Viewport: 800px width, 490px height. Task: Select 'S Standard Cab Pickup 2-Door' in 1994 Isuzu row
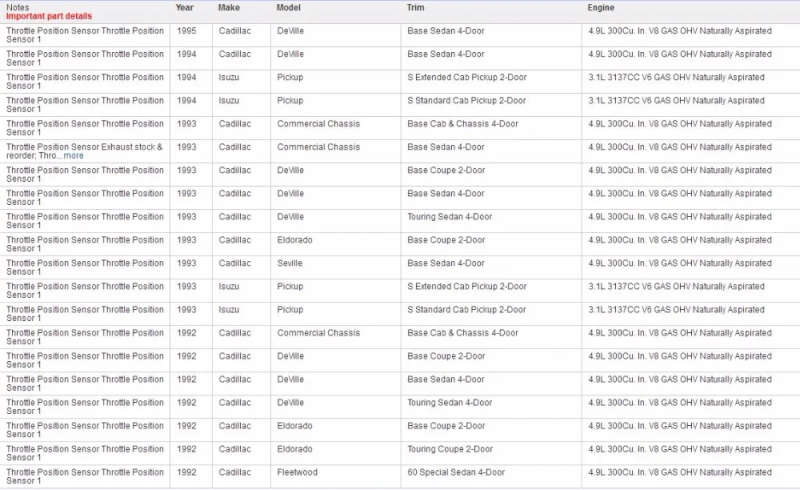(x=466, y=101)
